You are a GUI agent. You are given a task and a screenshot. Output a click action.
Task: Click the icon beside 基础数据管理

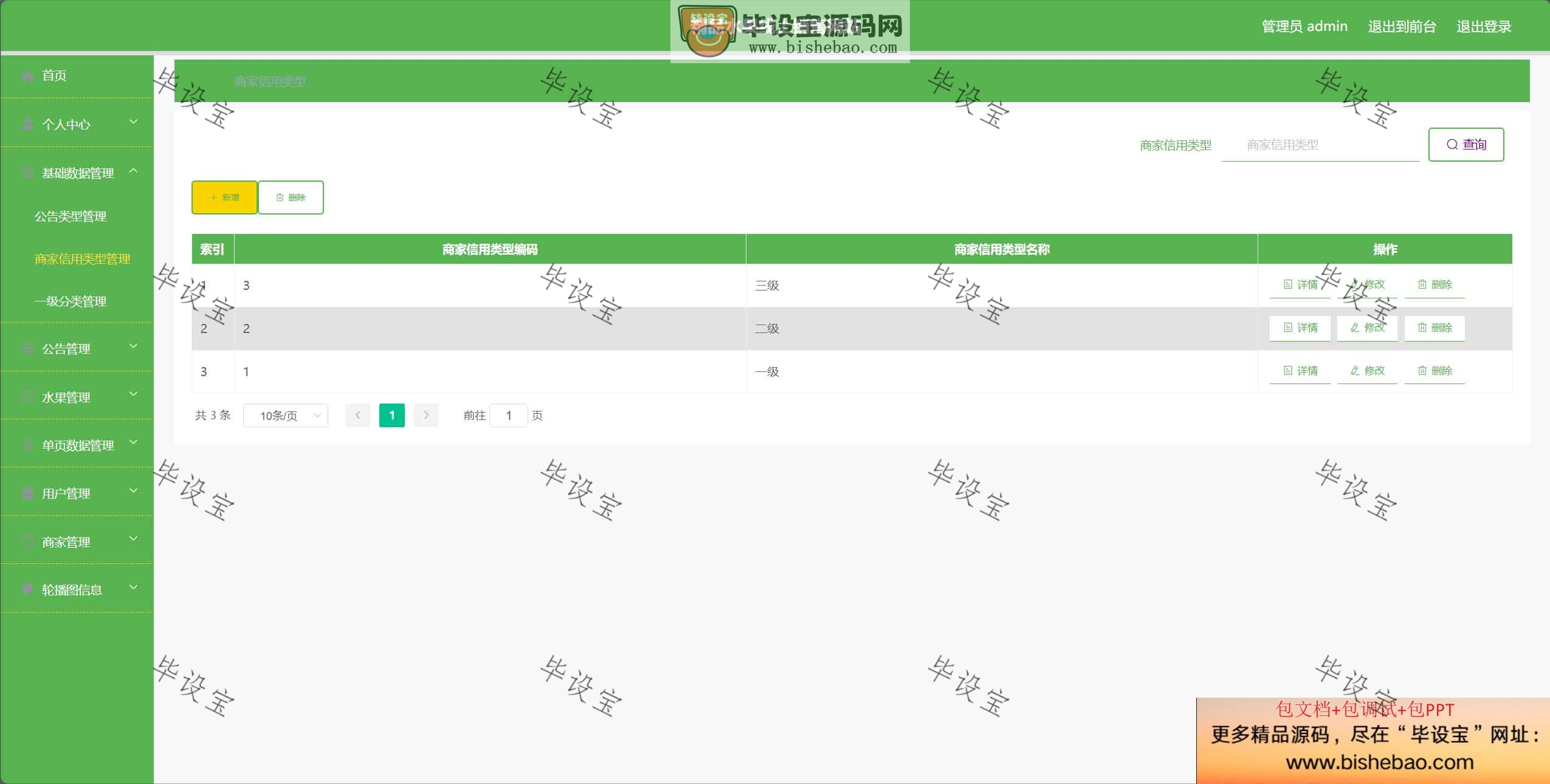point(27,173)
